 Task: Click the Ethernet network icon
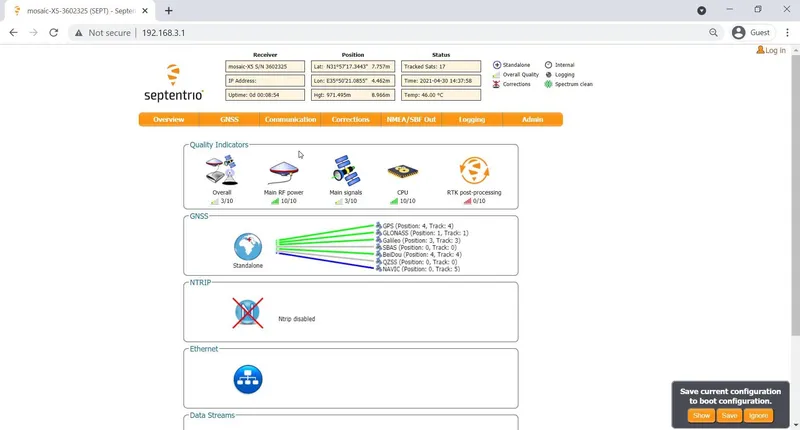click(x=247, y=378)
